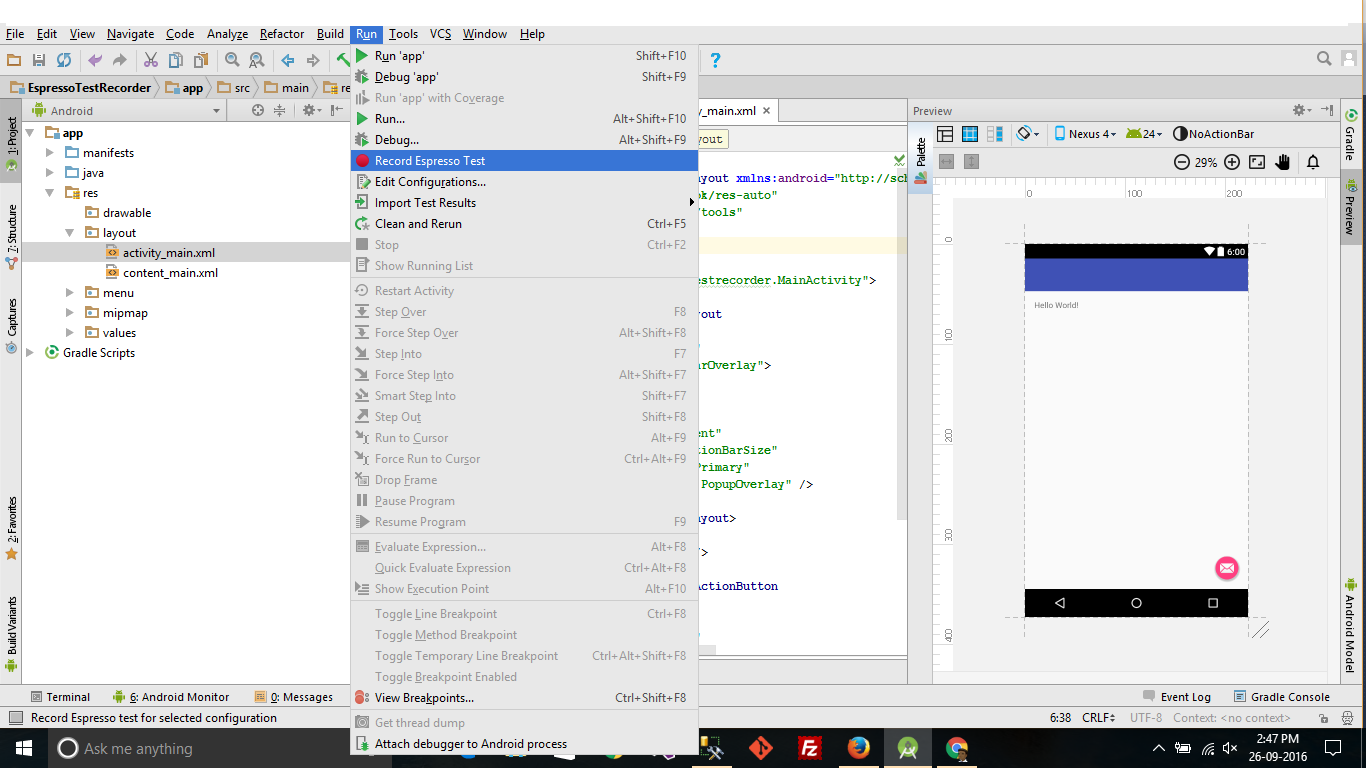Image resolution: width=1366 pixels, height=768 pixels.
Task: Toggle the Gradle side panel
Action: [1351, 135]
